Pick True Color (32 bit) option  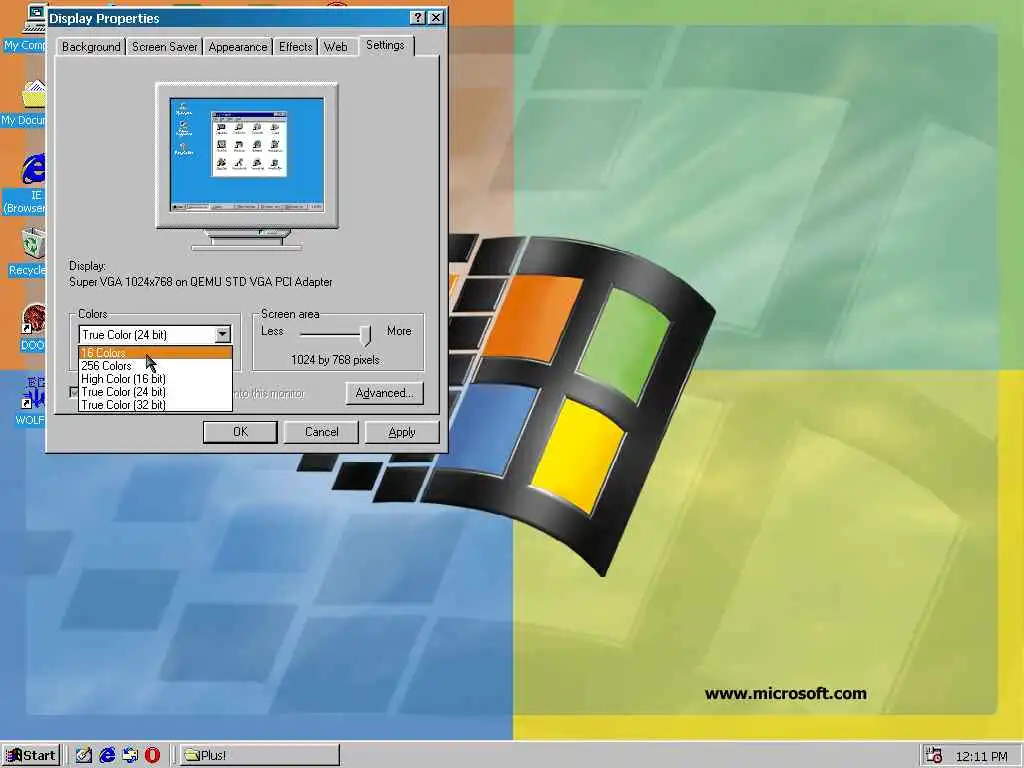pyautogui.click(x=155, y=405)
